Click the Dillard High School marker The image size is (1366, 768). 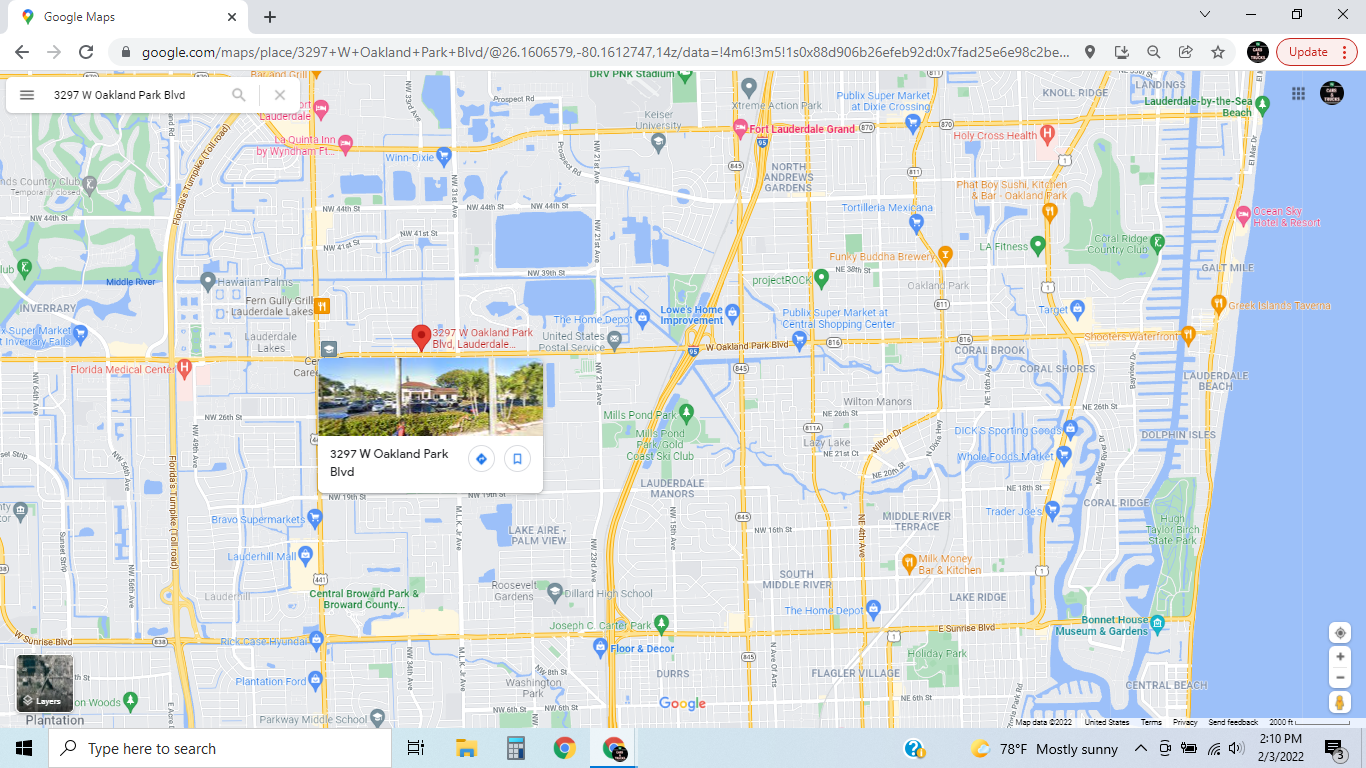pos(554,594)
